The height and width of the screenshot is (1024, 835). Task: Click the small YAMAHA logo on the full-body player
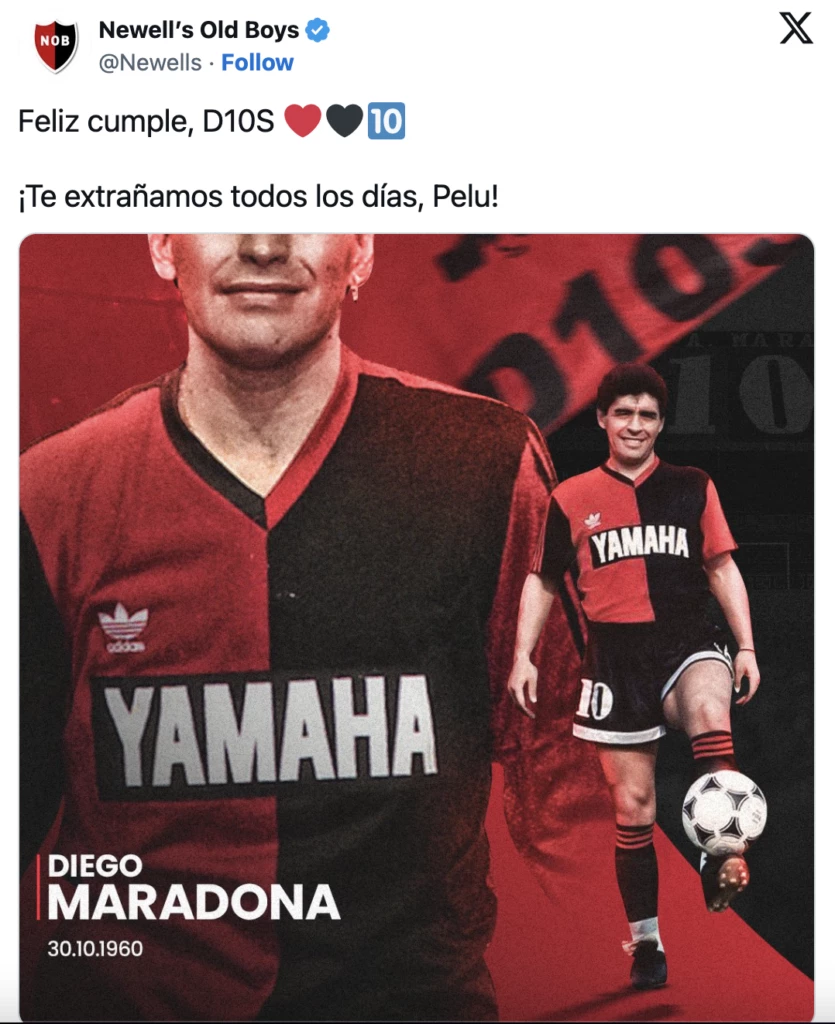(x=640, y=546)
